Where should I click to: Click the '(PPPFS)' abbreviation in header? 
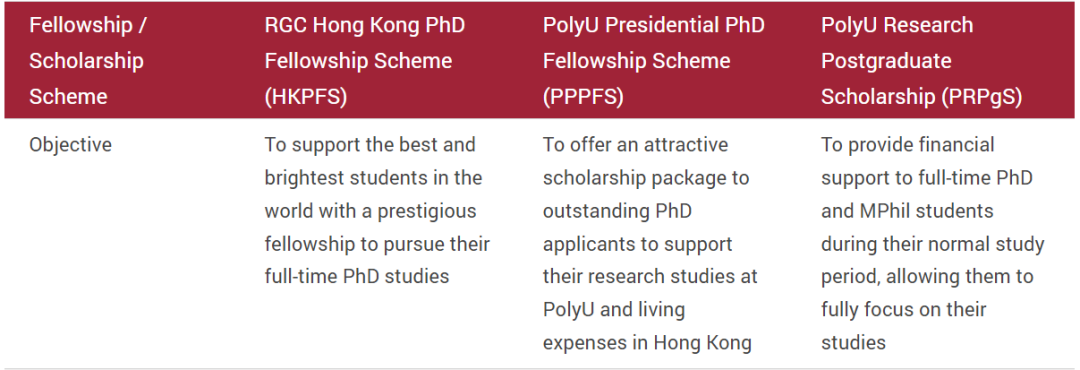tap(583, 96)
